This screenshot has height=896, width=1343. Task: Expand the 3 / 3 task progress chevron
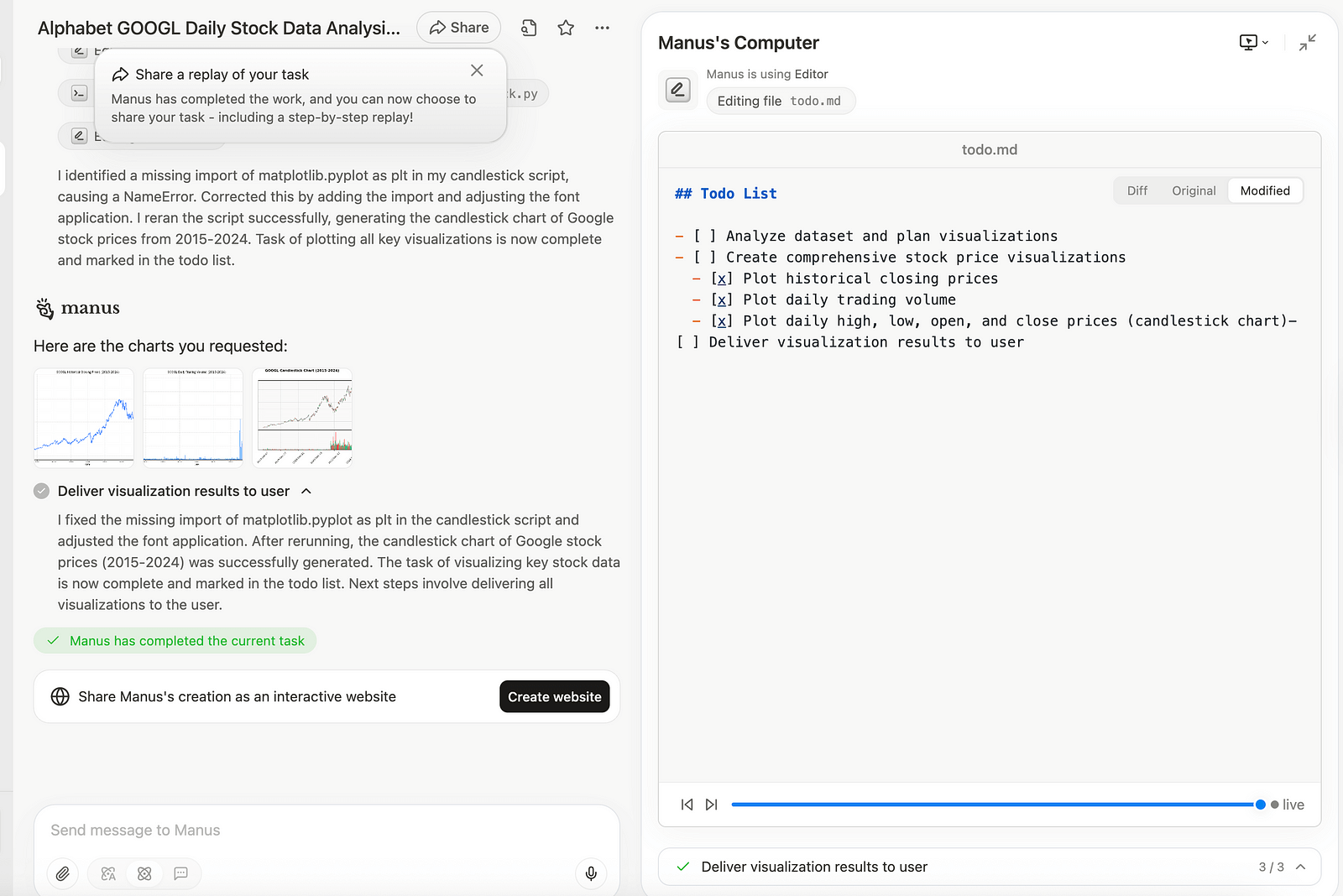click(1300, 867)
